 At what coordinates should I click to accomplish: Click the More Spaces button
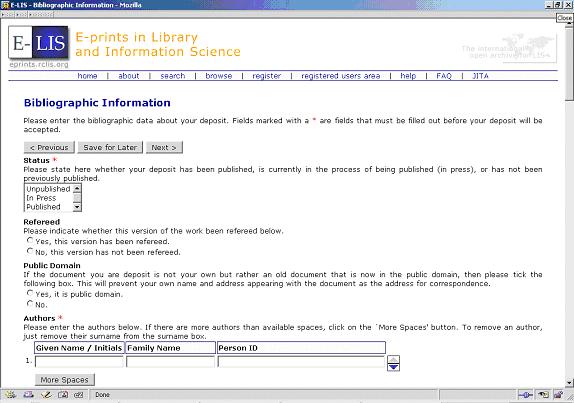[x=64, y=380]
